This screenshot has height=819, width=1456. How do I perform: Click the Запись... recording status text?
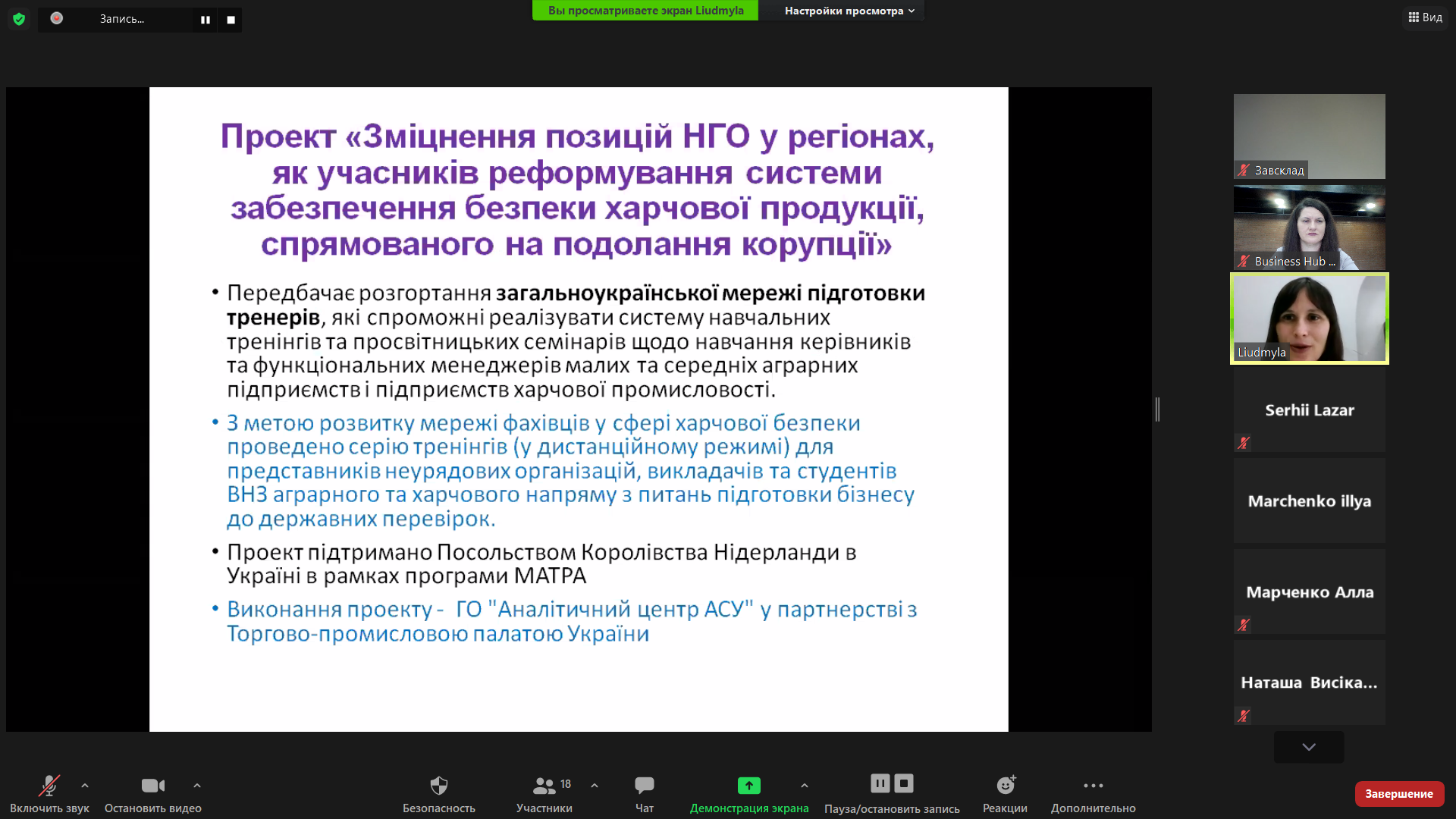coord(122,19)
